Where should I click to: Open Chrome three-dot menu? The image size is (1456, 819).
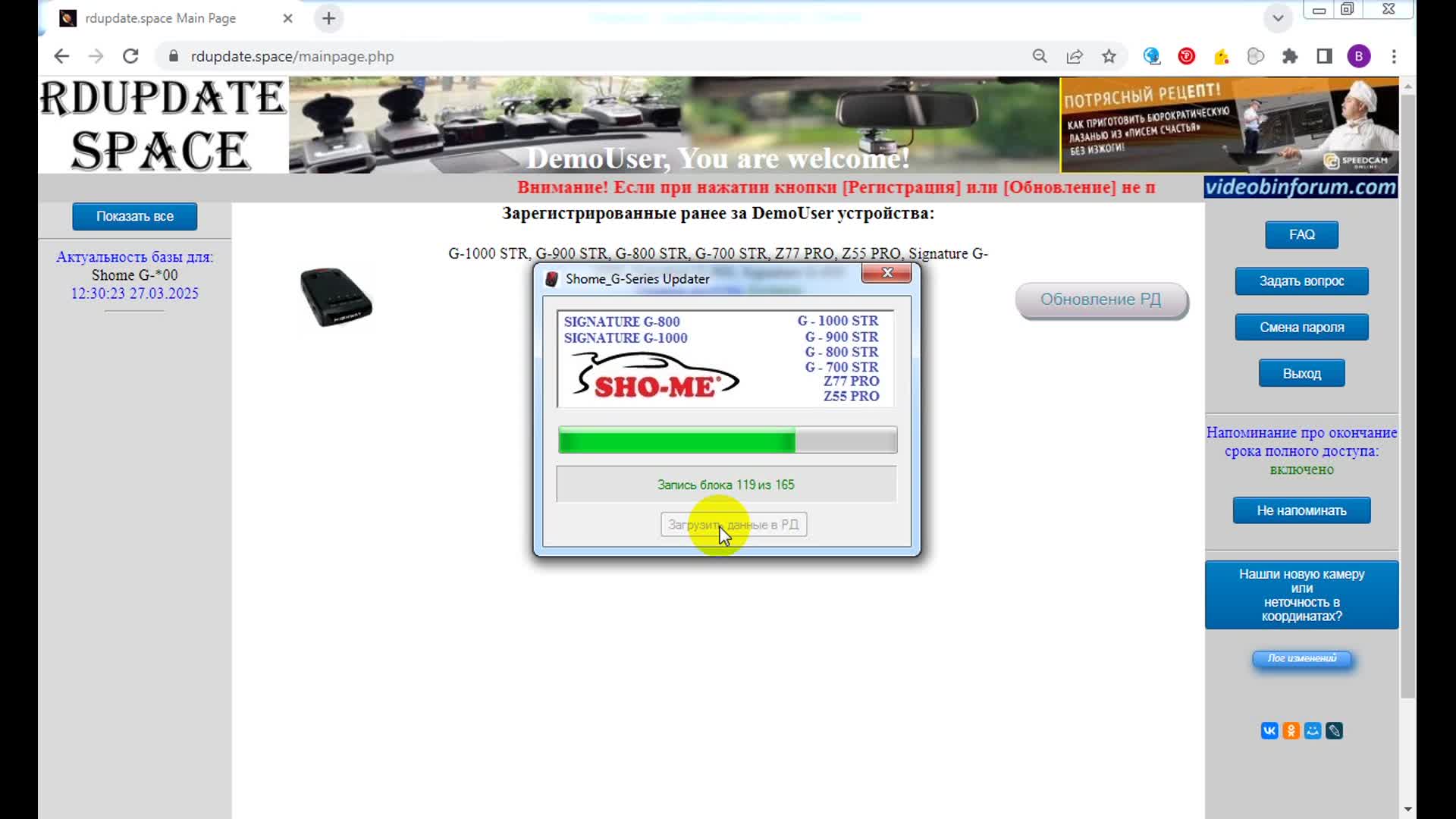(x=1394, y=56)
